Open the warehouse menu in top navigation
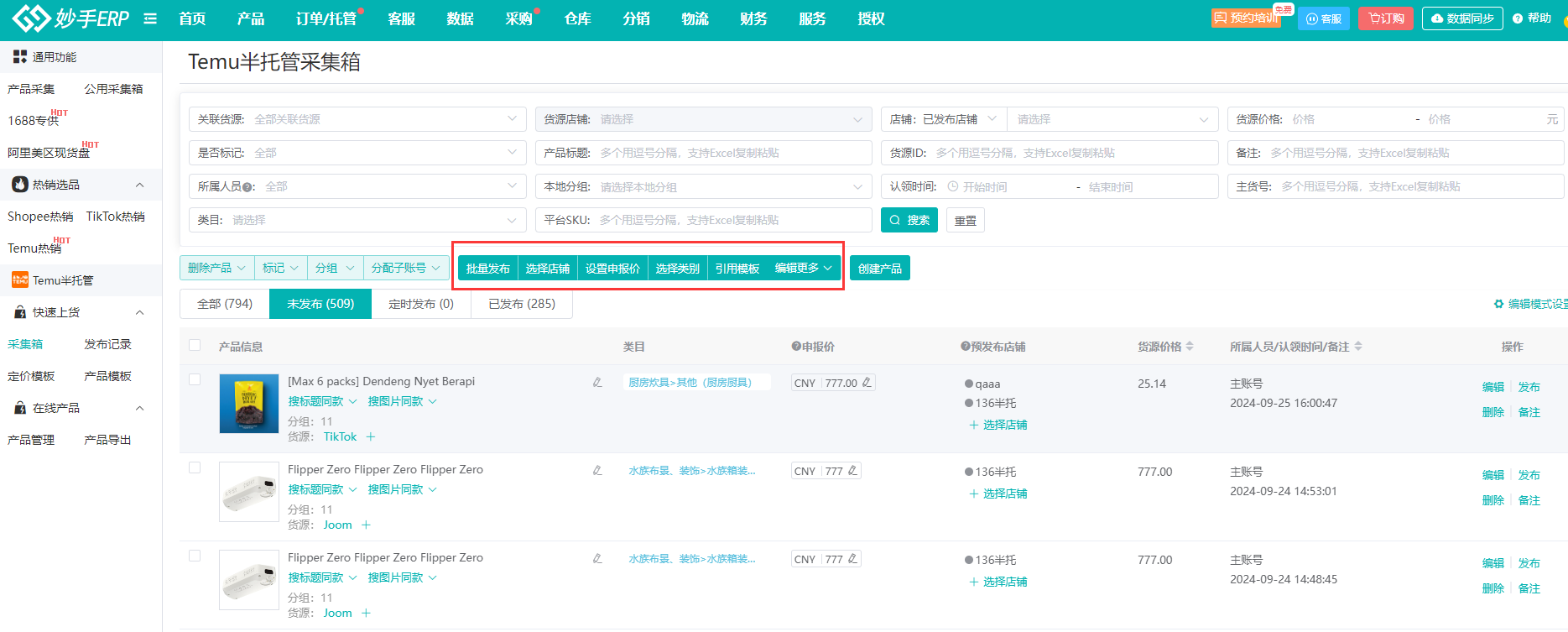This screenshot has width=1568, height=632. coord(577,18)
